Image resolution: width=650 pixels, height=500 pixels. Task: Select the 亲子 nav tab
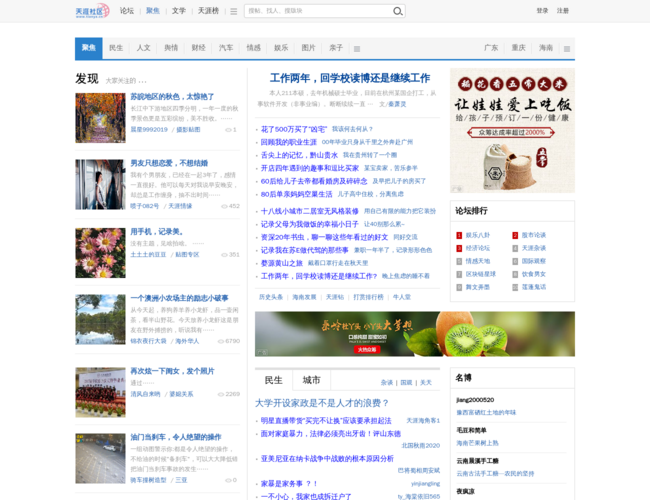click(336, 48)
